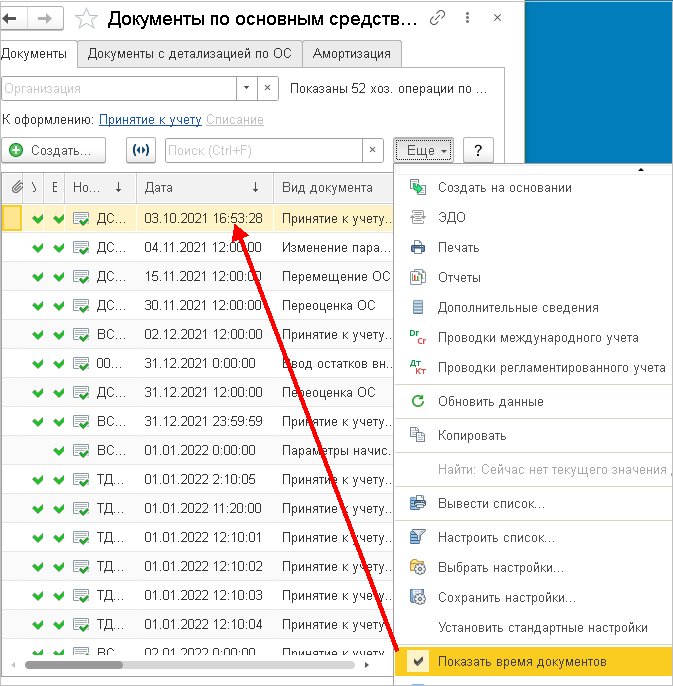Click the menu scroll-up arrow at top
This screenshot has width=673, height=686.
[641, 169]
